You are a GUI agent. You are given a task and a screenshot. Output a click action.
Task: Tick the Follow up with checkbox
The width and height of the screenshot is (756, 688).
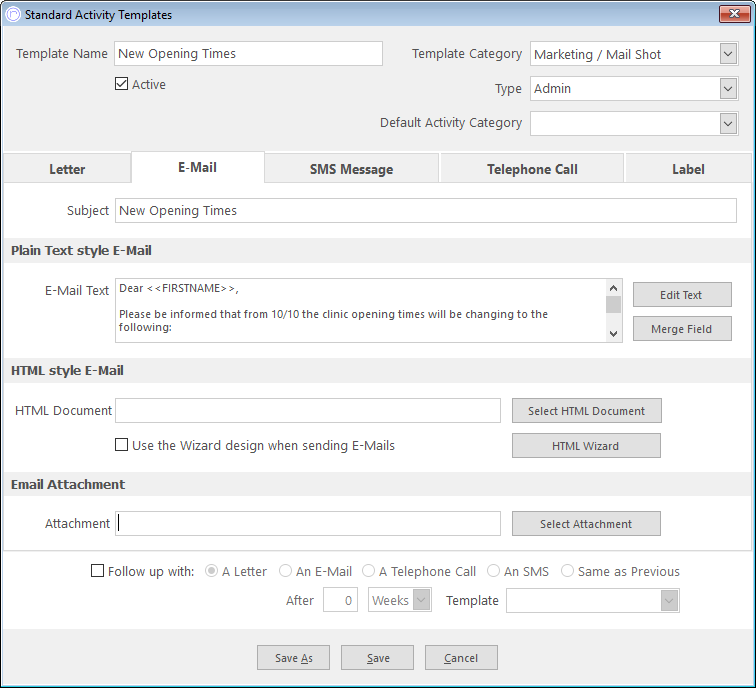(97, 571)
